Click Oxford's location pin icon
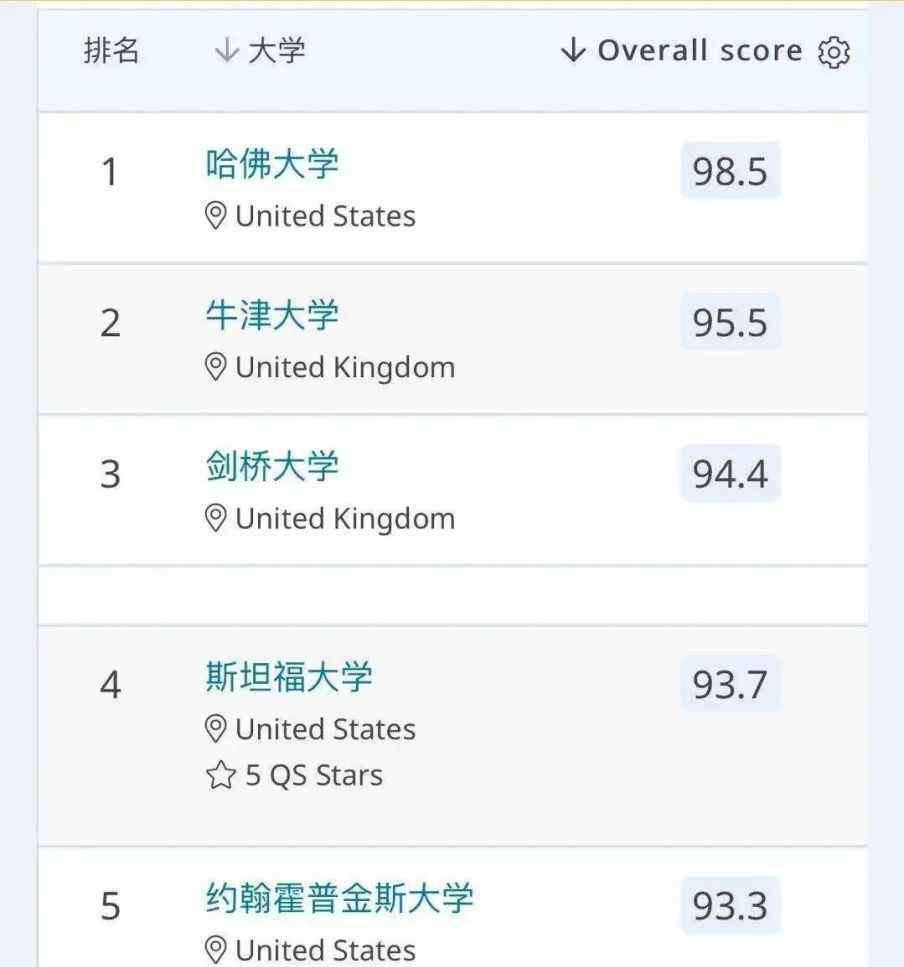This screenshot has width=904, height=967. point(215,367)
